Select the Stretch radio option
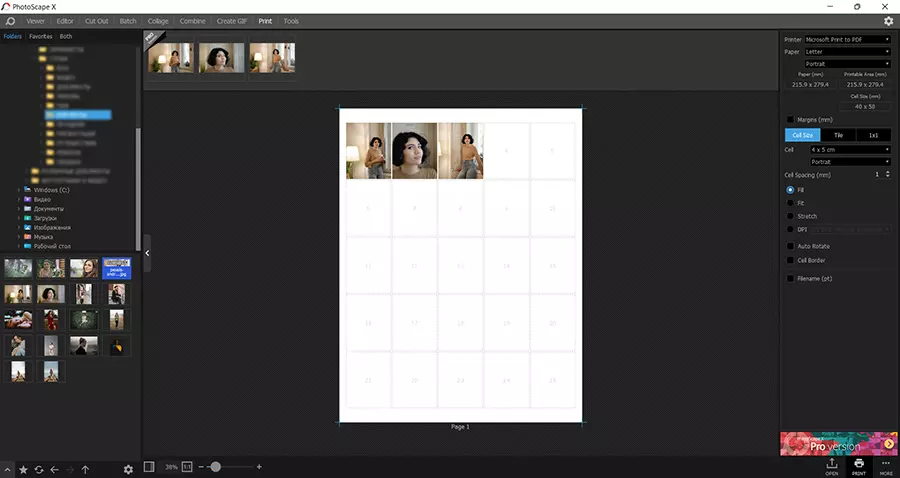The width and height of the screenshot is (900, 478). 790,216
